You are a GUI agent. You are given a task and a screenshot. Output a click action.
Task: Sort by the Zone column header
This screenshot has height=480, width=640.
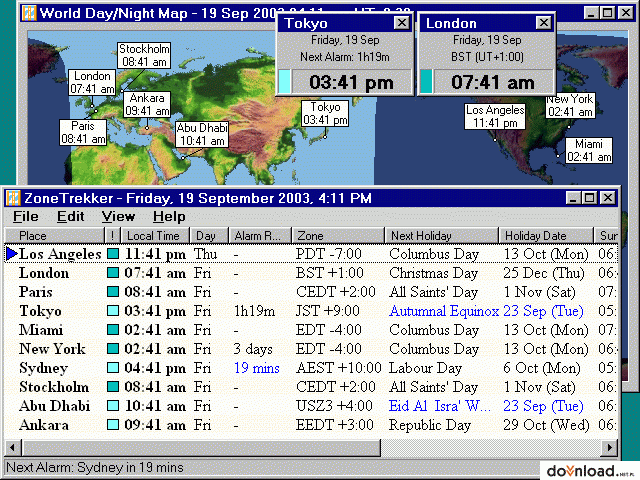click(x=338, y=236)
